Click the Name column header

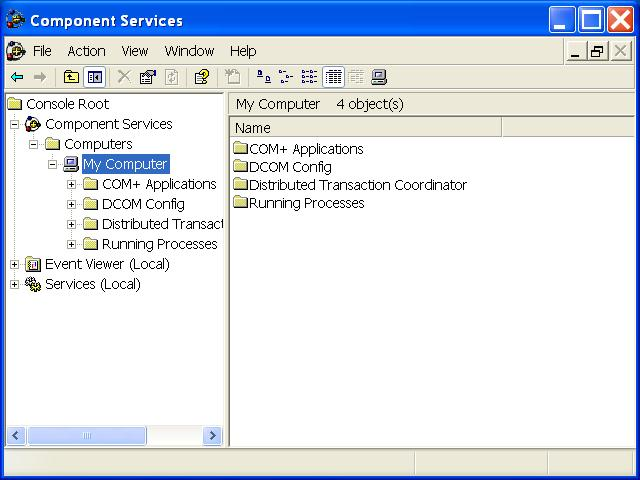click(x=366, y=128)
